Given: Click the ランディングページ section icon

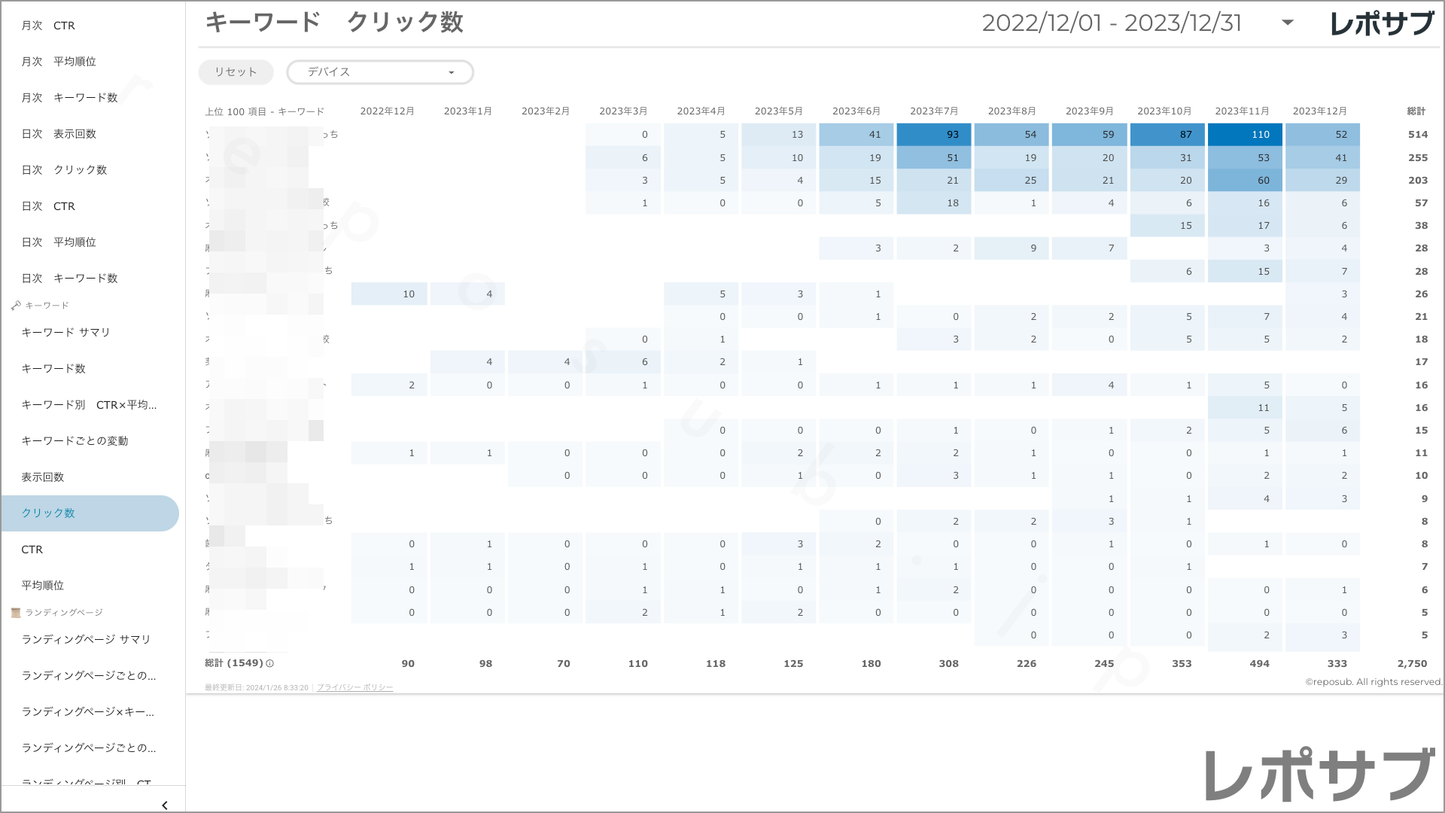Looking at the screenshot, I should 15,612.
